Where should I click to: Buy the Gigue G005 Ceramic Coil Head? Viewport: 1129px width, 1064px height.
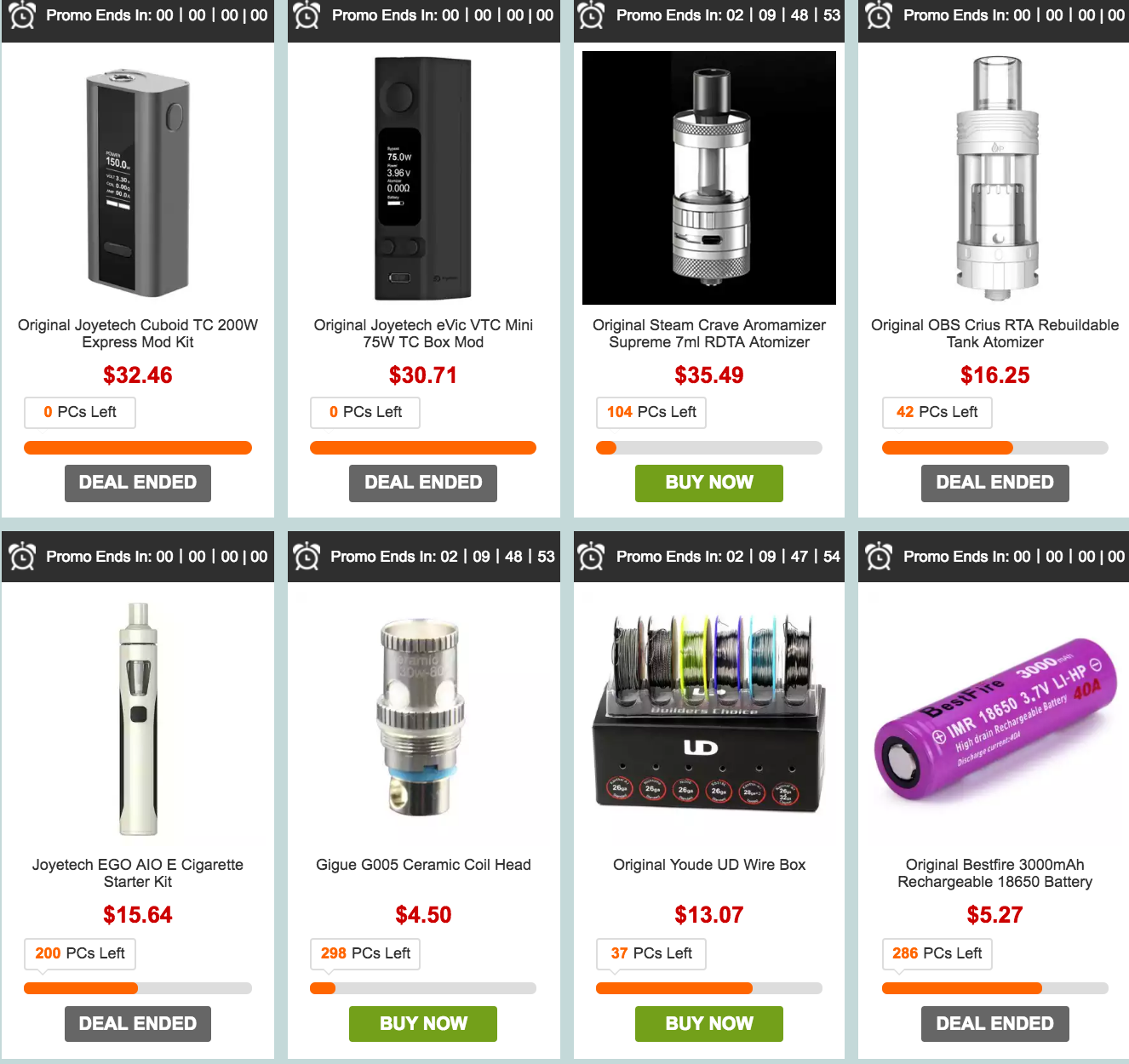[x=423, y=1024]
